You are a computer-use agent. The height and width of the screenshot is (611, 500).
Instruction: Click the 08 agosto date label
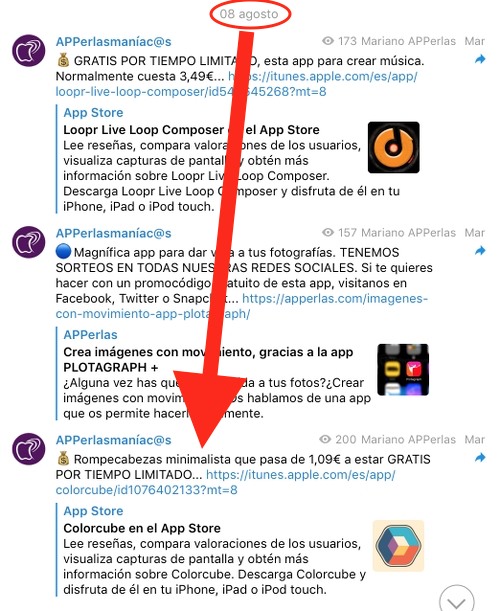[249, 14]
